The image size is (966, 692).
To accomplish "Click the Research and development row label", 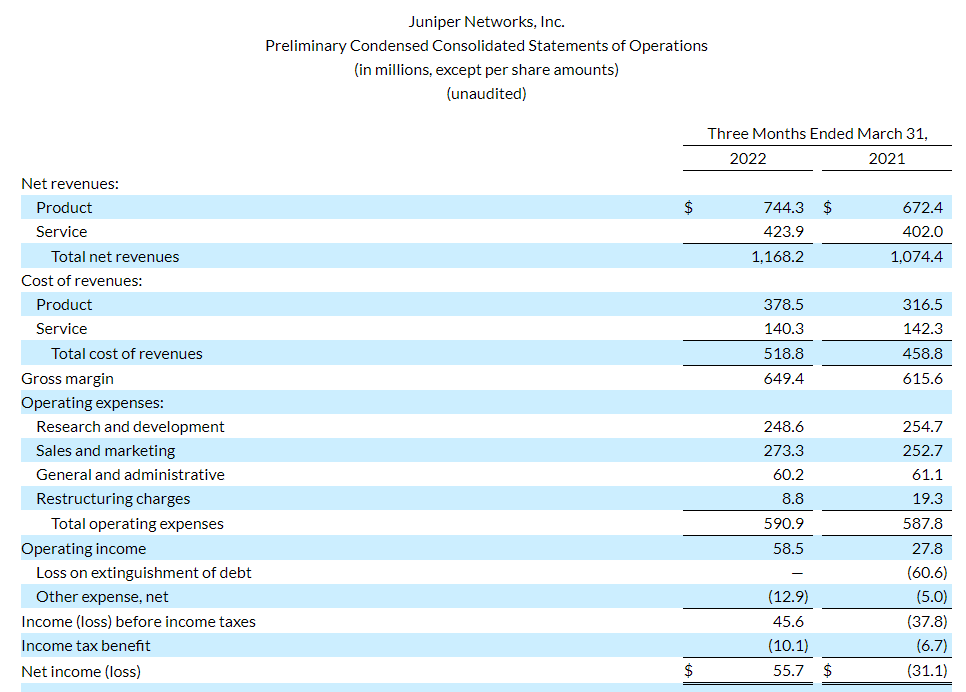I will click(130, 426).
